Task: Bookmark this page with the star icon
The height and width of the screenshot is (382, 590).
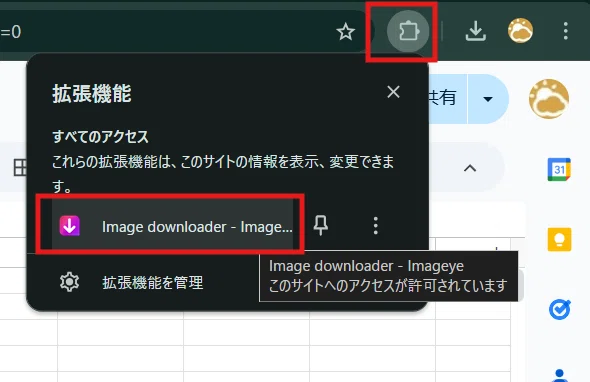Action: click(345, 32)
